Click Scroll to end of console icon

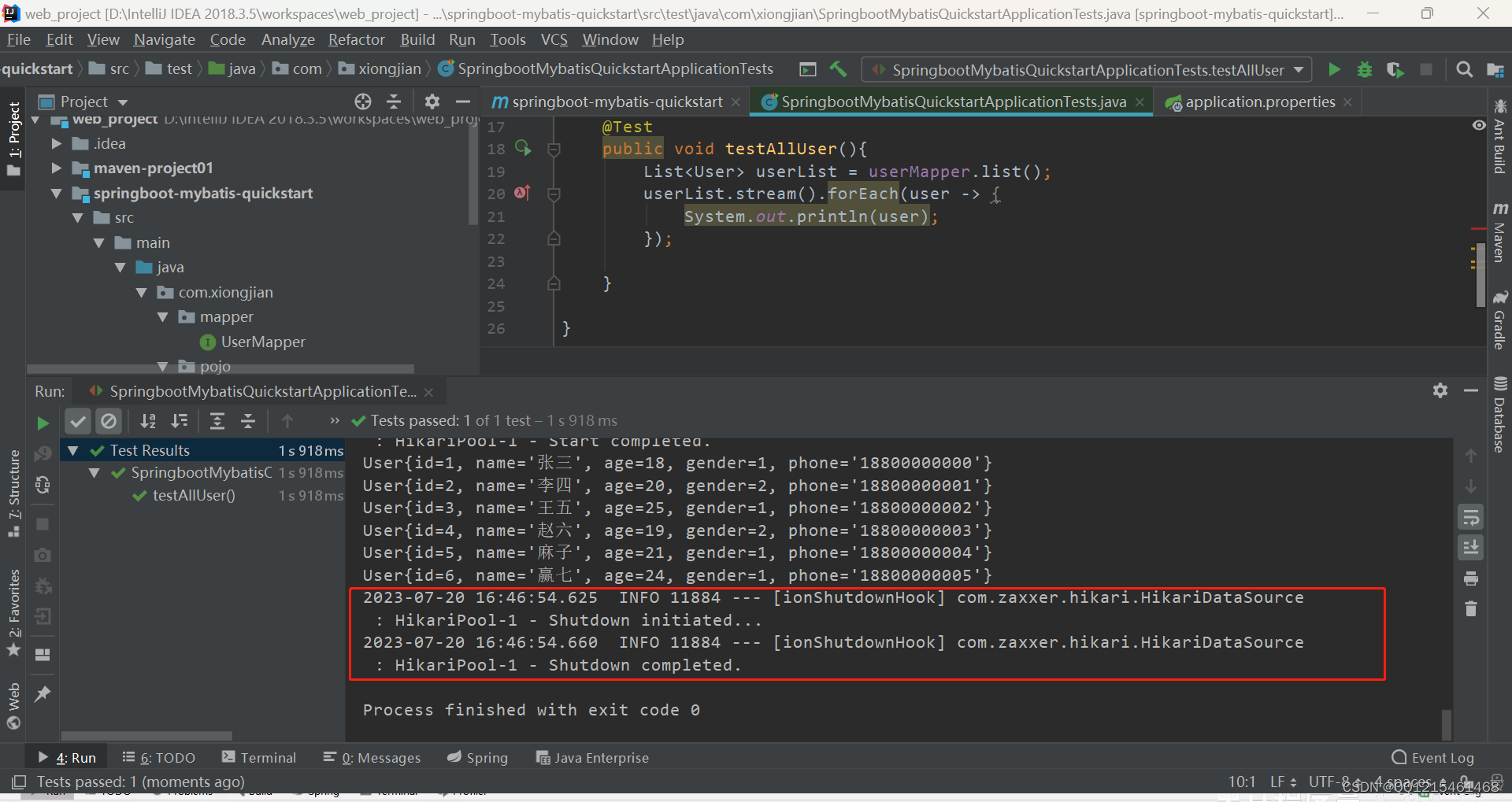(1471, 548)
